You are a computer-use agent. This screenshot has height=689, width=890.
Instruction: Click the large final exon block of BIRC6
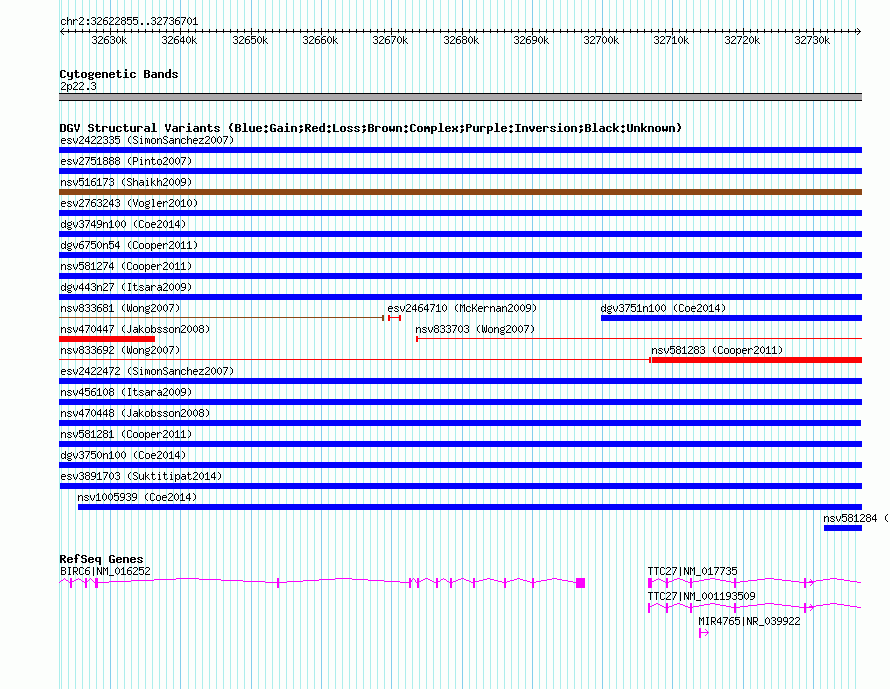click(580, 583)
